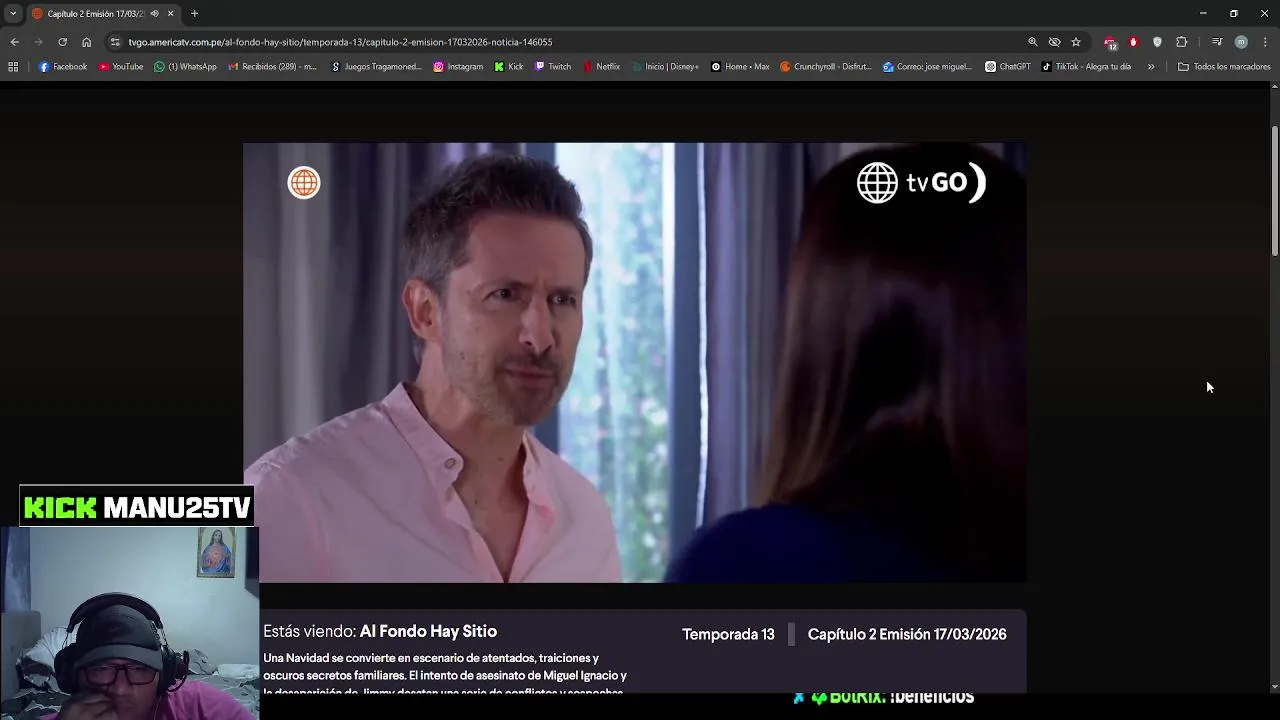Open the red hand adblock extension
Image resolution: width=1280 pixels, height=720 pixels.
point(1133,42)
